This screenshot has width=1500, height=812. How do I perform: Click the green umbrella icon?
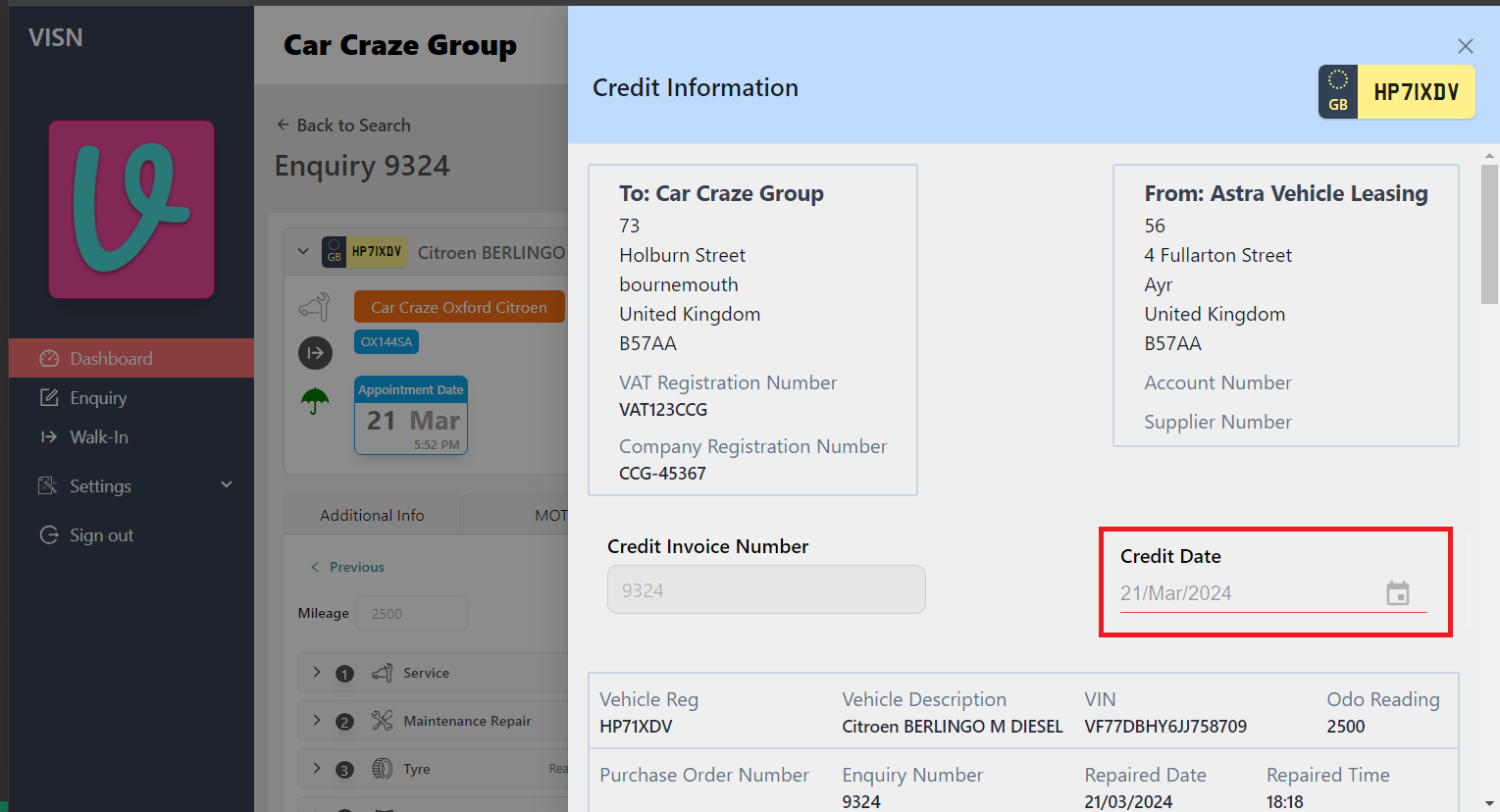(x=315, y=400)
